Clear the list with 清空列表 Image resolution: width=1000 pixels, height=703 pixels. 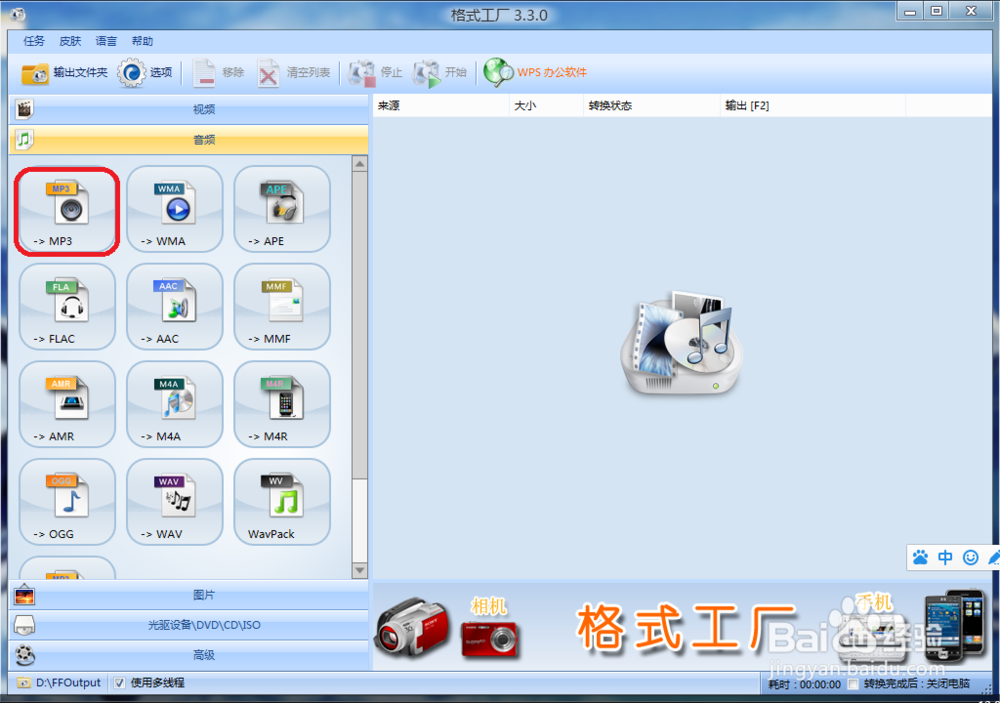coord(294,73)
